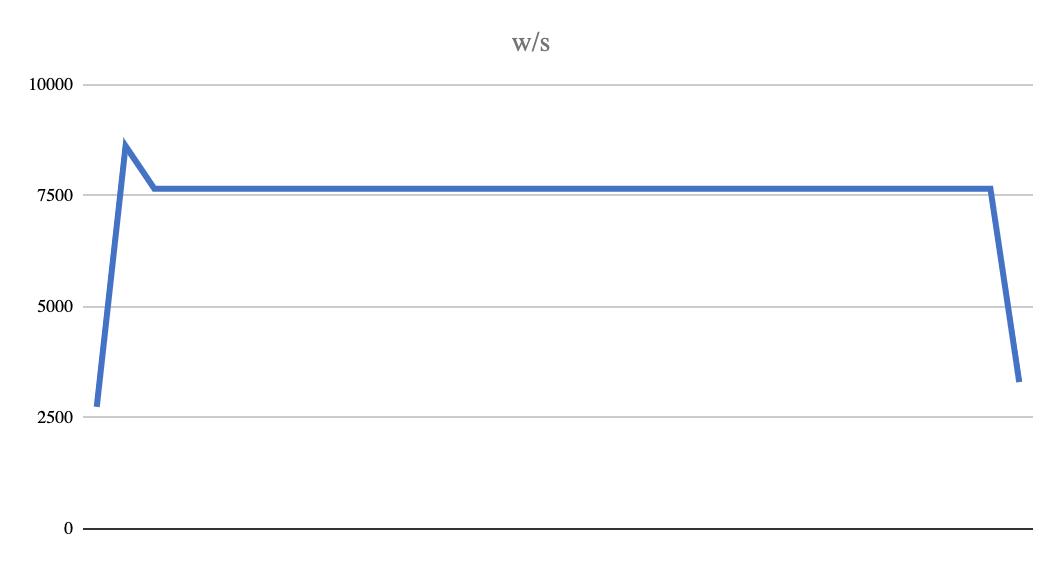Click the blue line's final endpoint at right

tap(1019, 380)
